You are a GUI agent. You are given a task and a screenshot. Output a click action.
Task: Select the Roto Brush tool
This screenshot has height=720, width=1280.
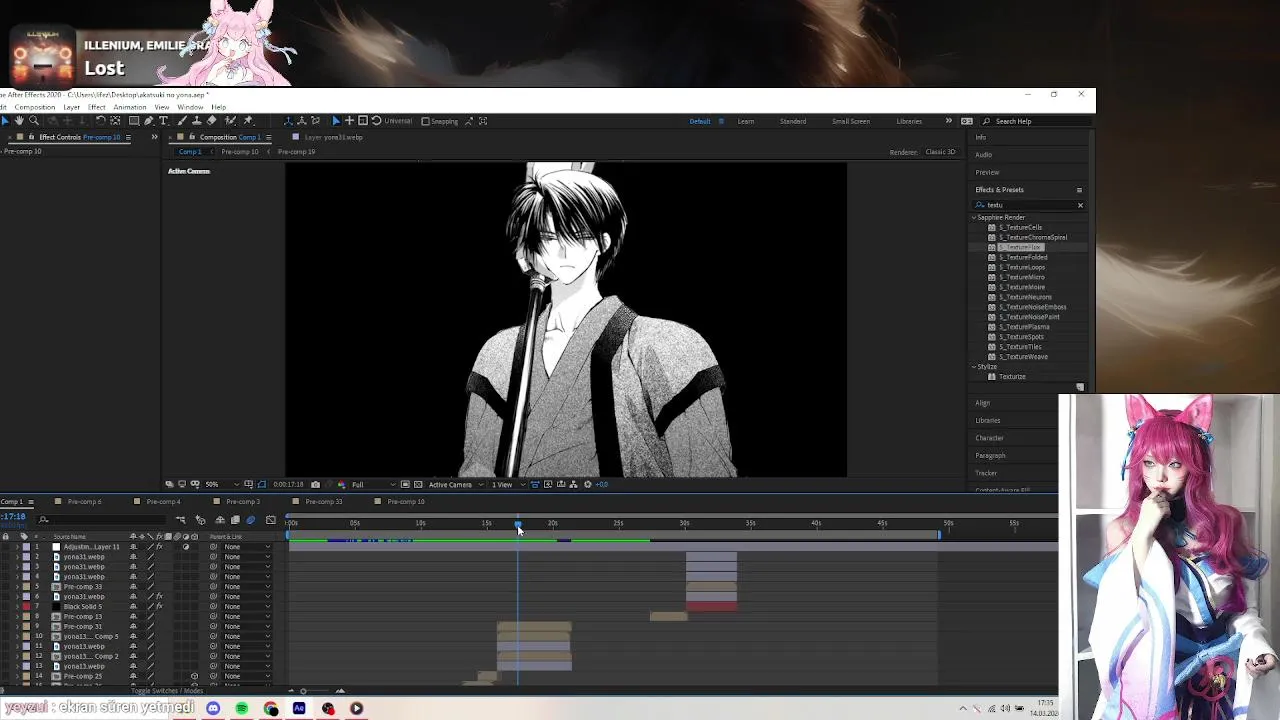pyautogui.click(x=231, y=121)
